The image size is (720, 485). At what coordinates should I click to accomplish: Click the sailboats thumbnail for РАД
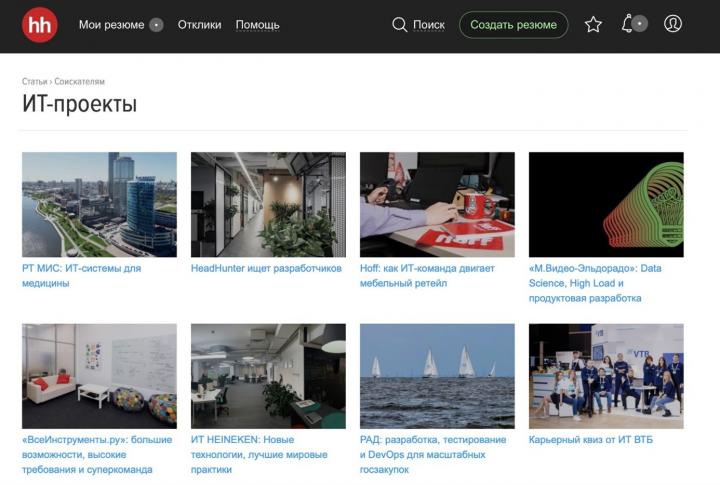click(437, 376)
